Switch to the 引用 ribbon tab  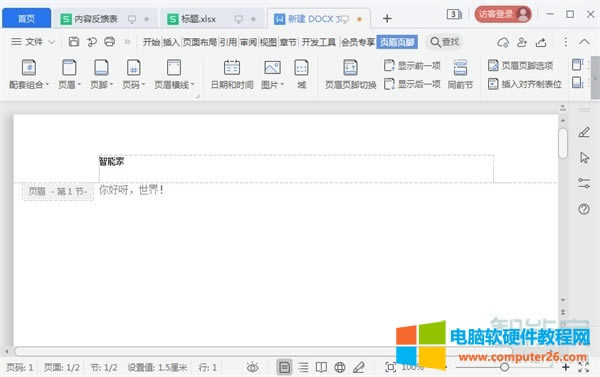[x=228, y=42]
